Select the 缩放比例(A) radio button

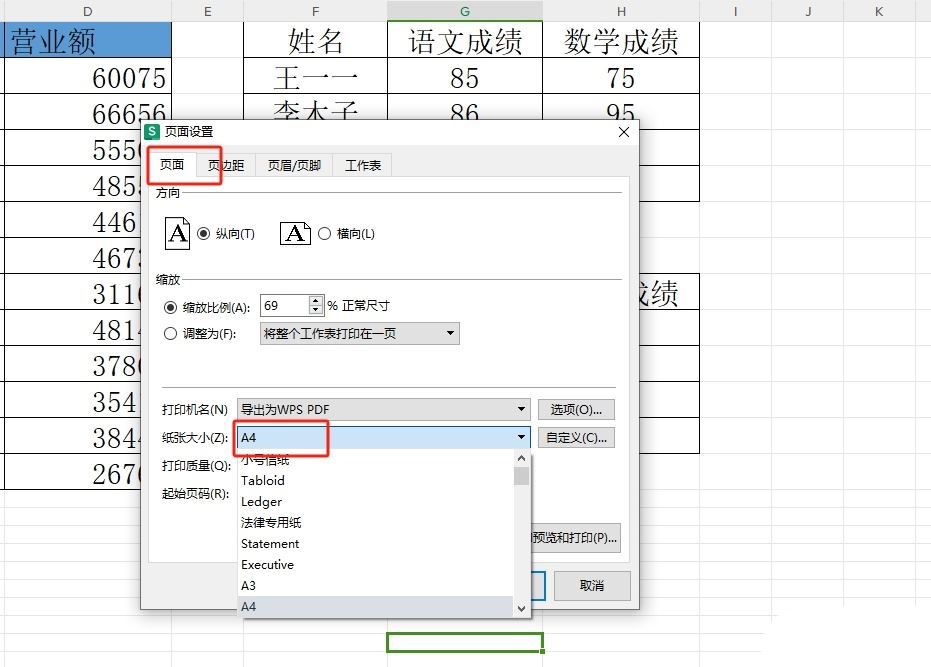tap(170, 307)
